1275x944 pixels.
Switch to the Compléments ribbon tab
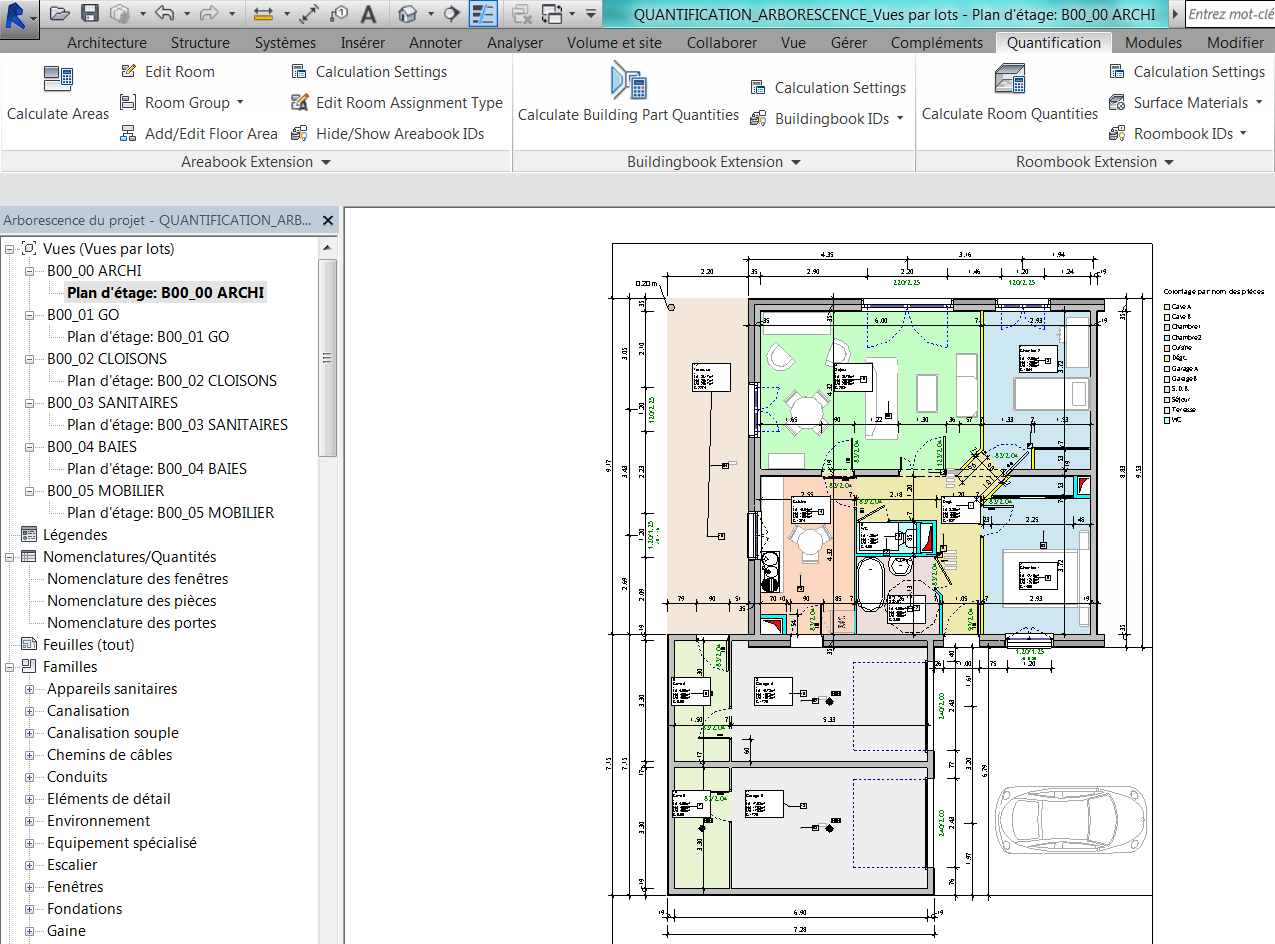click(x=937, y=43)
